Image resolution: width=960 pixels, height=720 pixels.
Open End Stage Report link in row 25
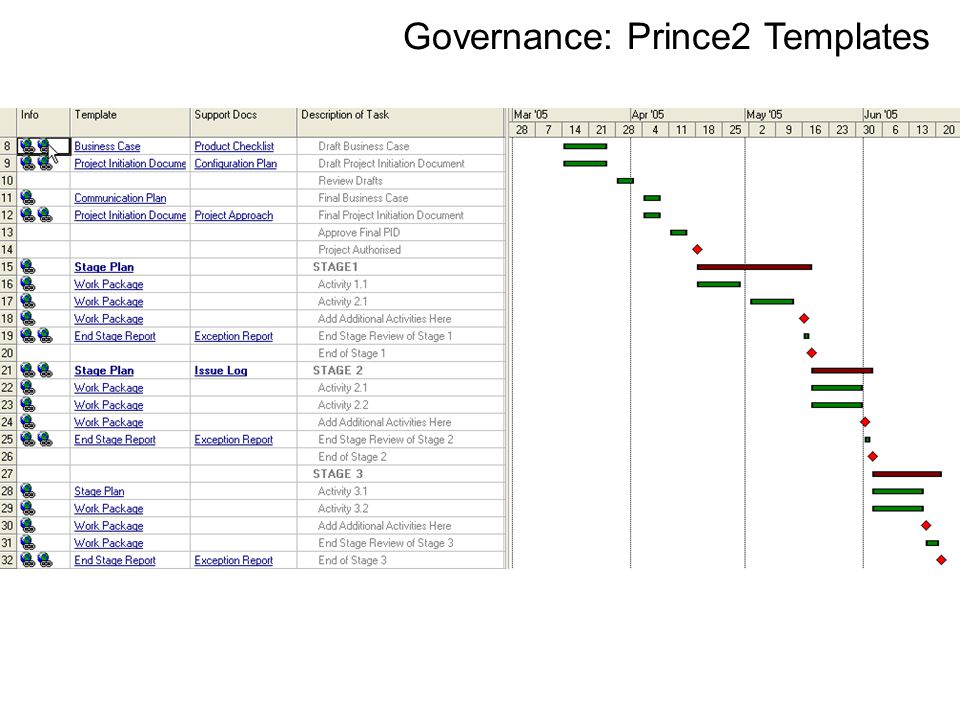114,440
